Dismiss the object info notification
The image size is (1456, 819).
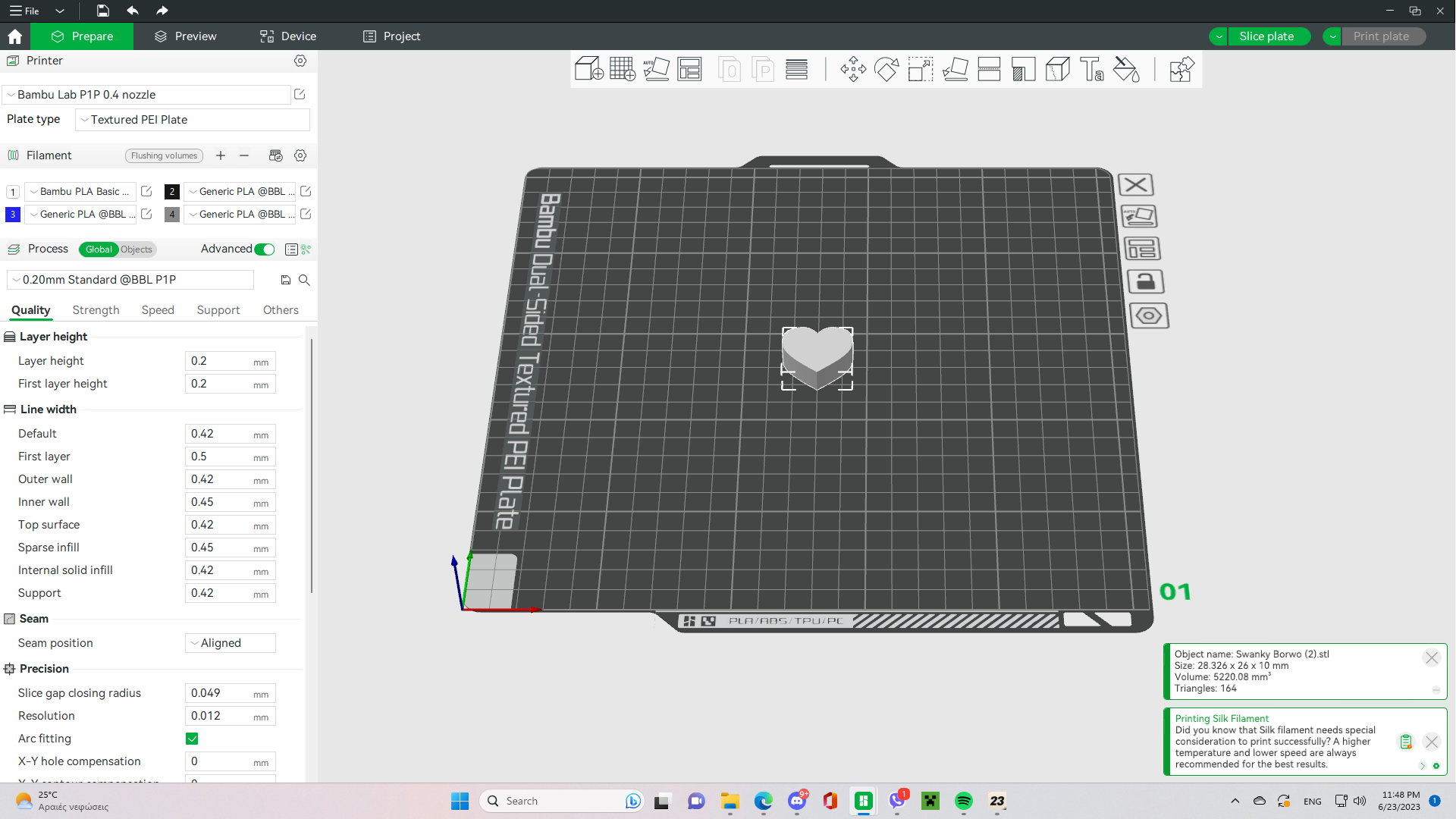(1432, 658)
